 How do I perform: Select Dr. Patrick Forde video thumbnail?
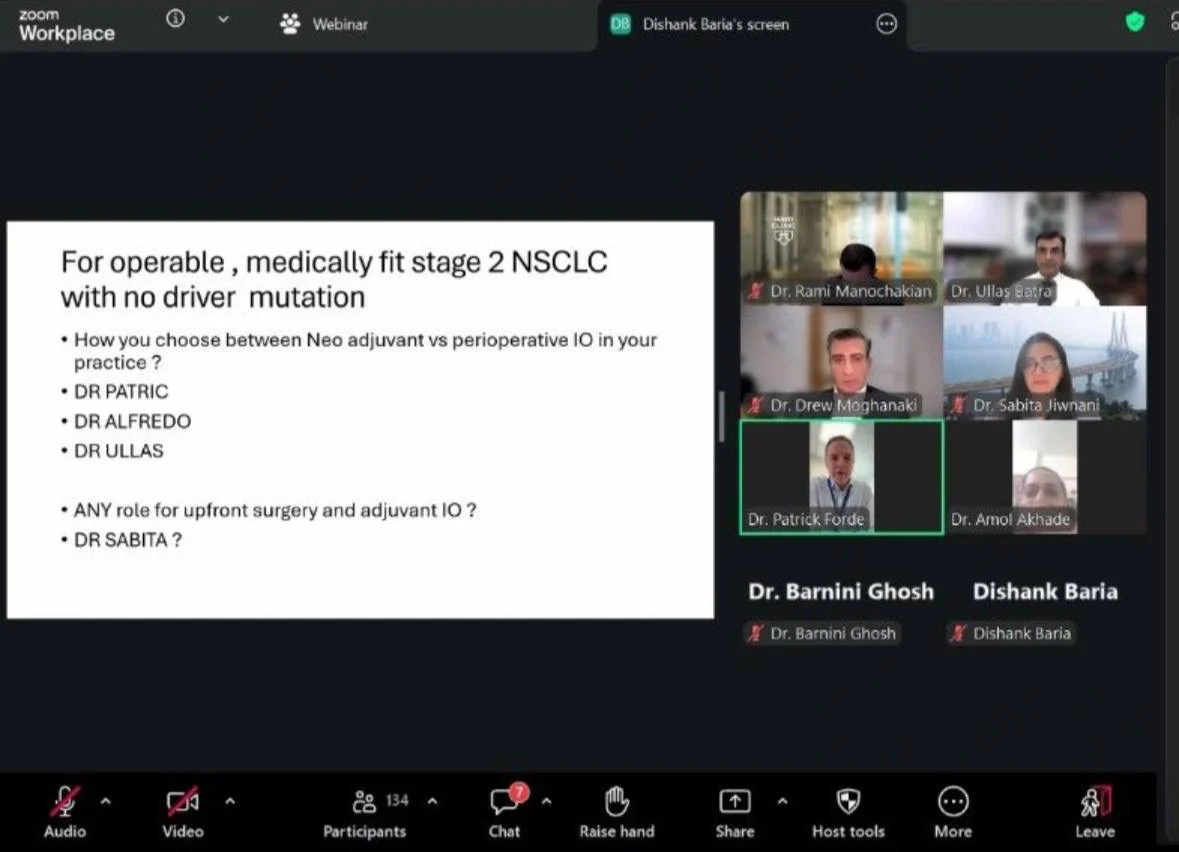click(x=841, y=477)
